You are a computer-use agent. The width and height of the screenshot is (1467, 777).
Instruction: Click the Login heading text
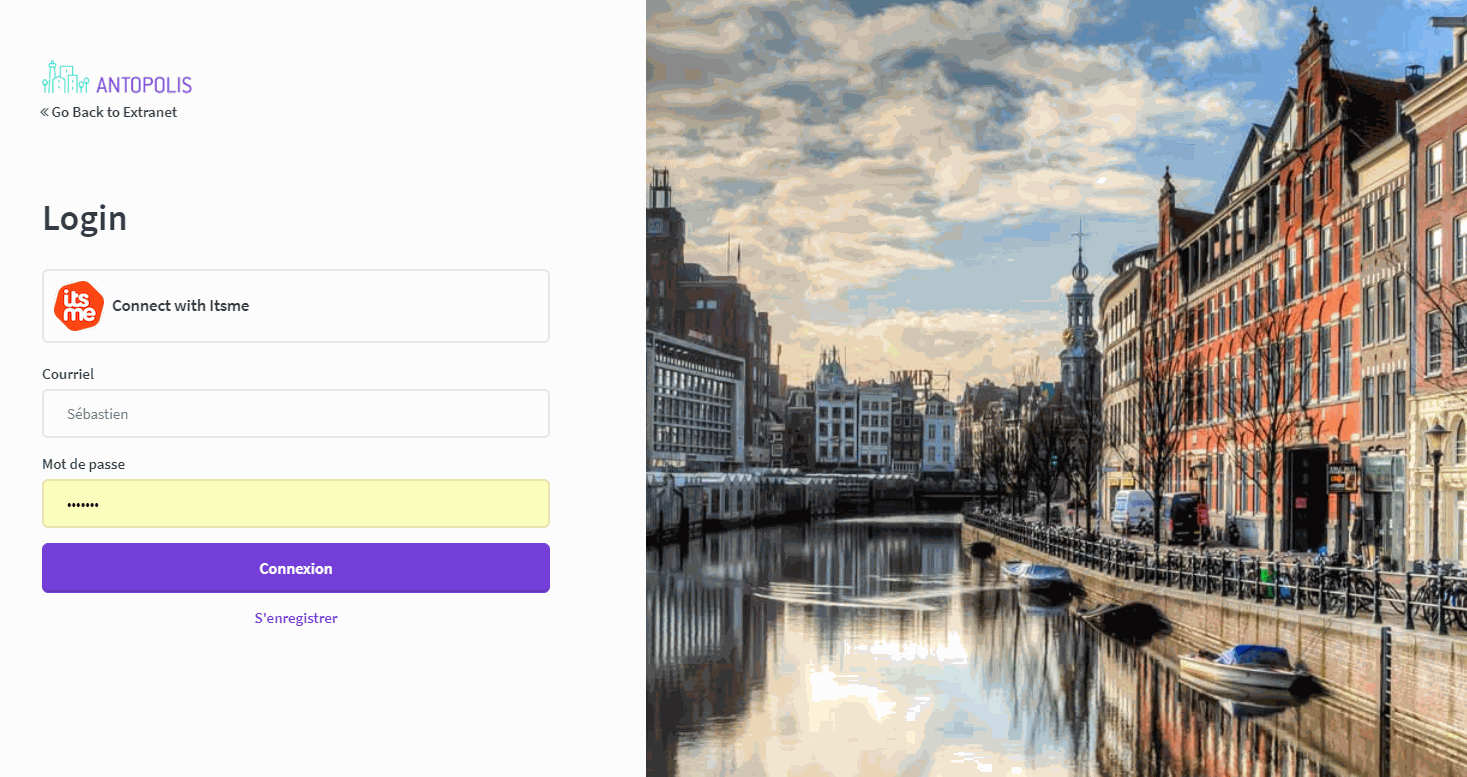(85, 218)
